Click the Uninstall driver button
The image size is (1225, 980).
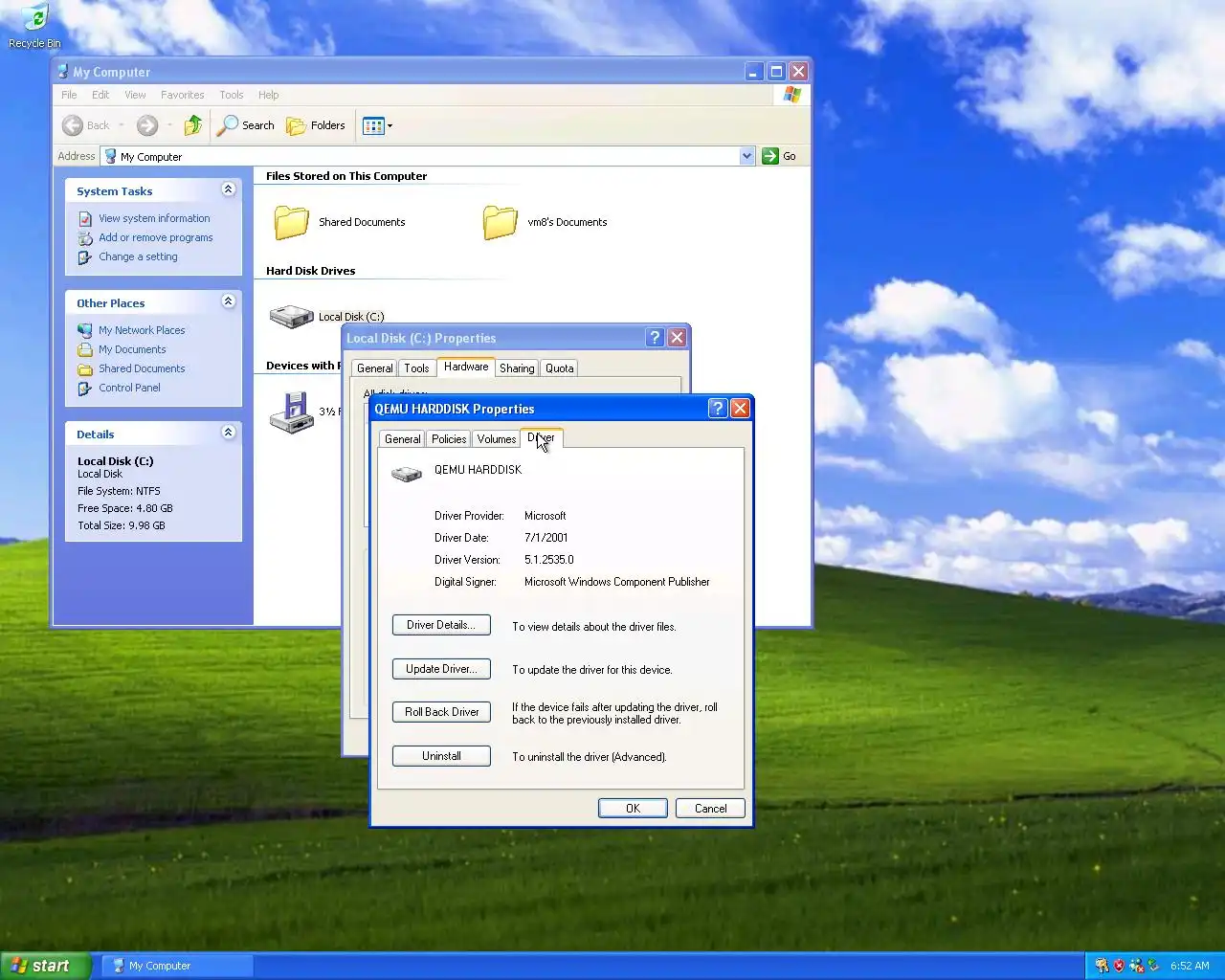441,756
